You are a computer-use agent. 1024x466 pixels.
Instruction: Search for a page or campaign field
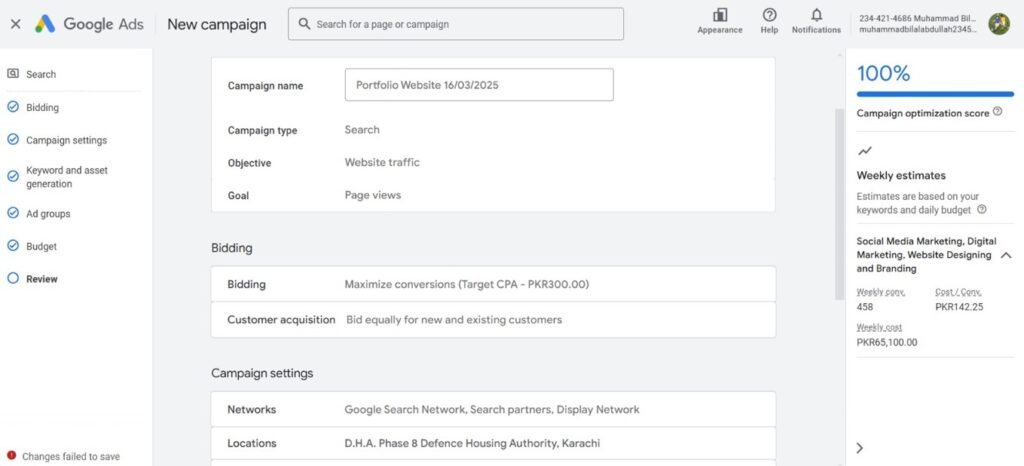coord(456,24)
